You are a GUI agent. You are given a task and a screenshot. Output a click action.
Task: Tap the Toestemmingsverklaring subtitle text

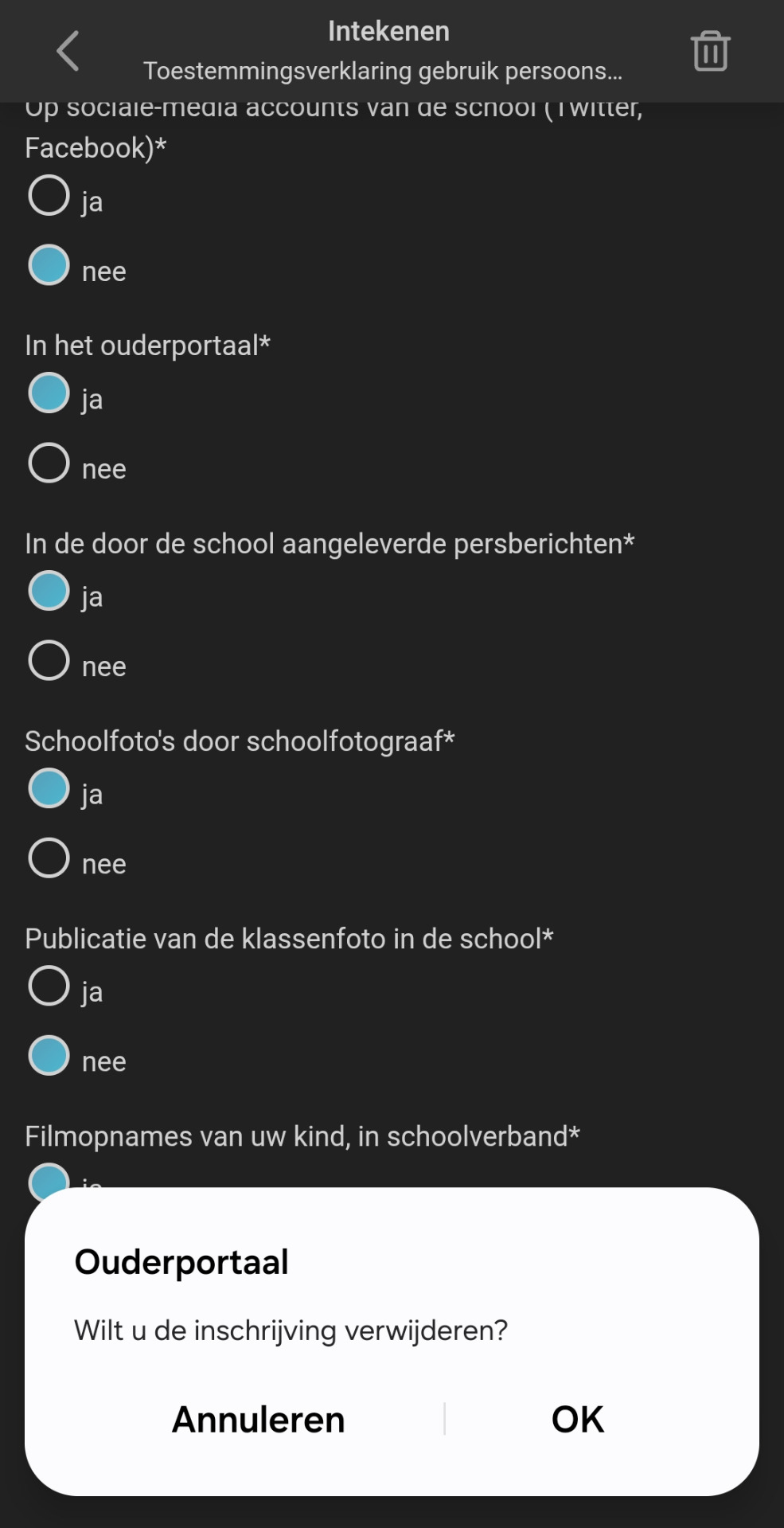pos(382,72)
